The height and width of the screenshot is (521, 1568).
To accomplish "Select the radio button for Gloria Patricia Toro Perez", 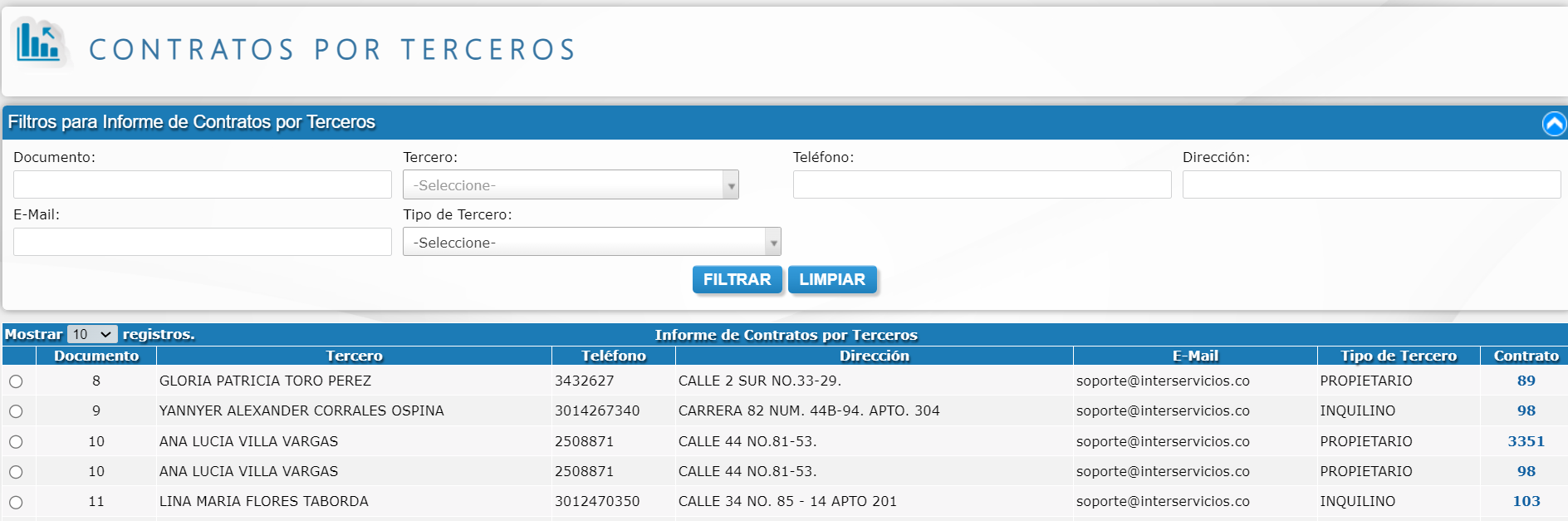I will click(16, 381).
